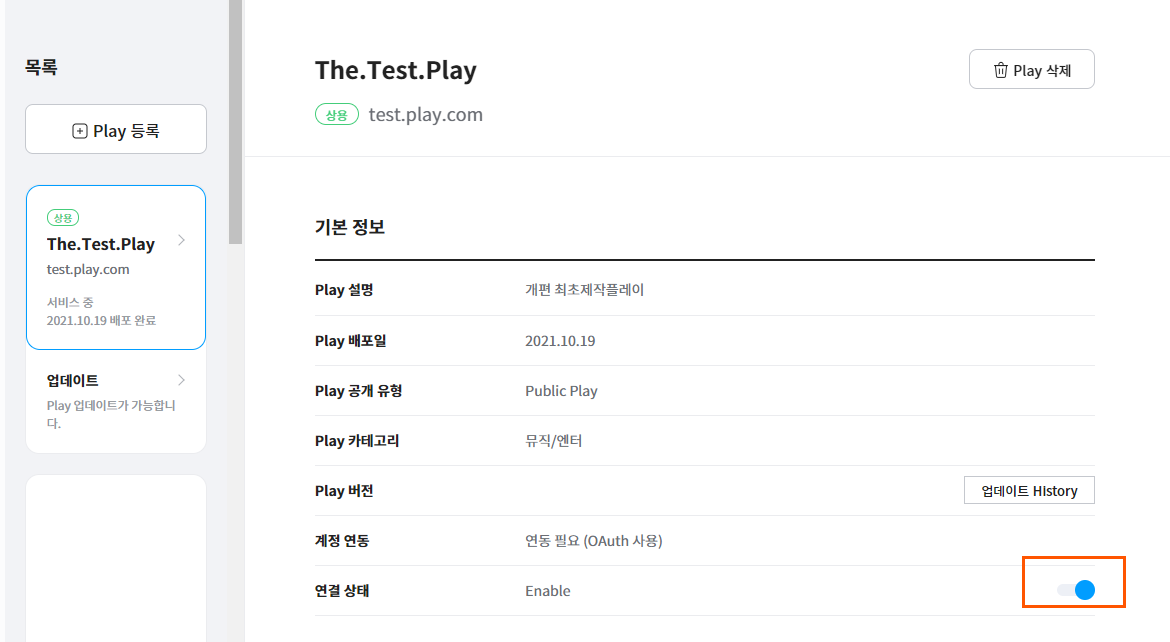Click the 상용 badge beside test.play.com heading
This screenshot has height=642, width=1170.
tap(337, 115)
